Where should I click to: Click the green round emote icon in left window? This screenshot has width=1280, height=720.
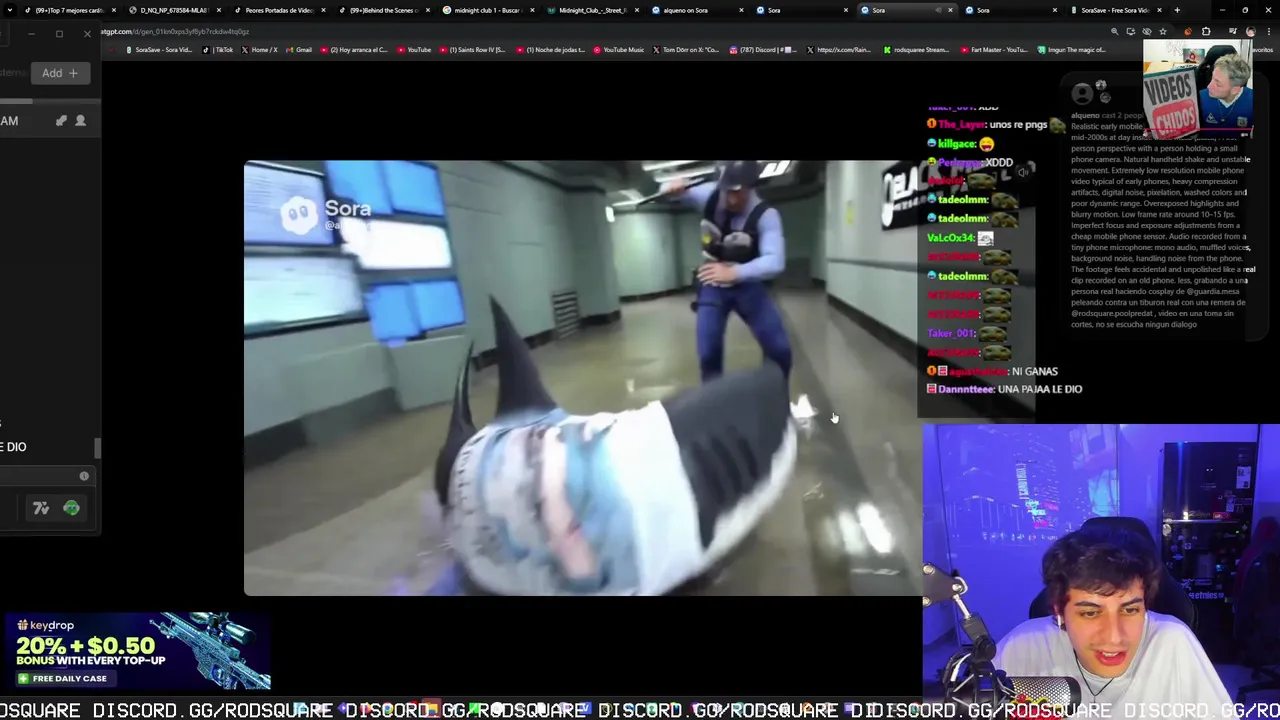71,508
